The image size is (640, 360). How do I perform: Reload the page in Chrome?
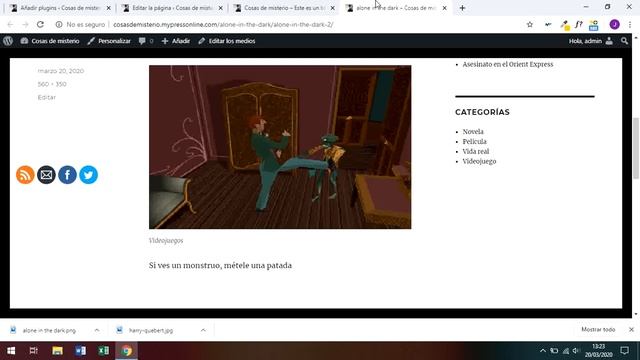40,24
